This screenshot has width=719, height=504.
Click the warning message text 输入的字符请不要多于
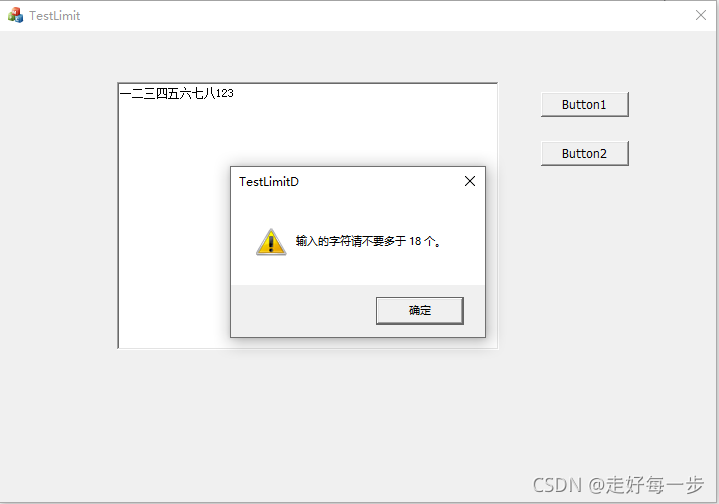pyautogui.click(x=351, y=241)
